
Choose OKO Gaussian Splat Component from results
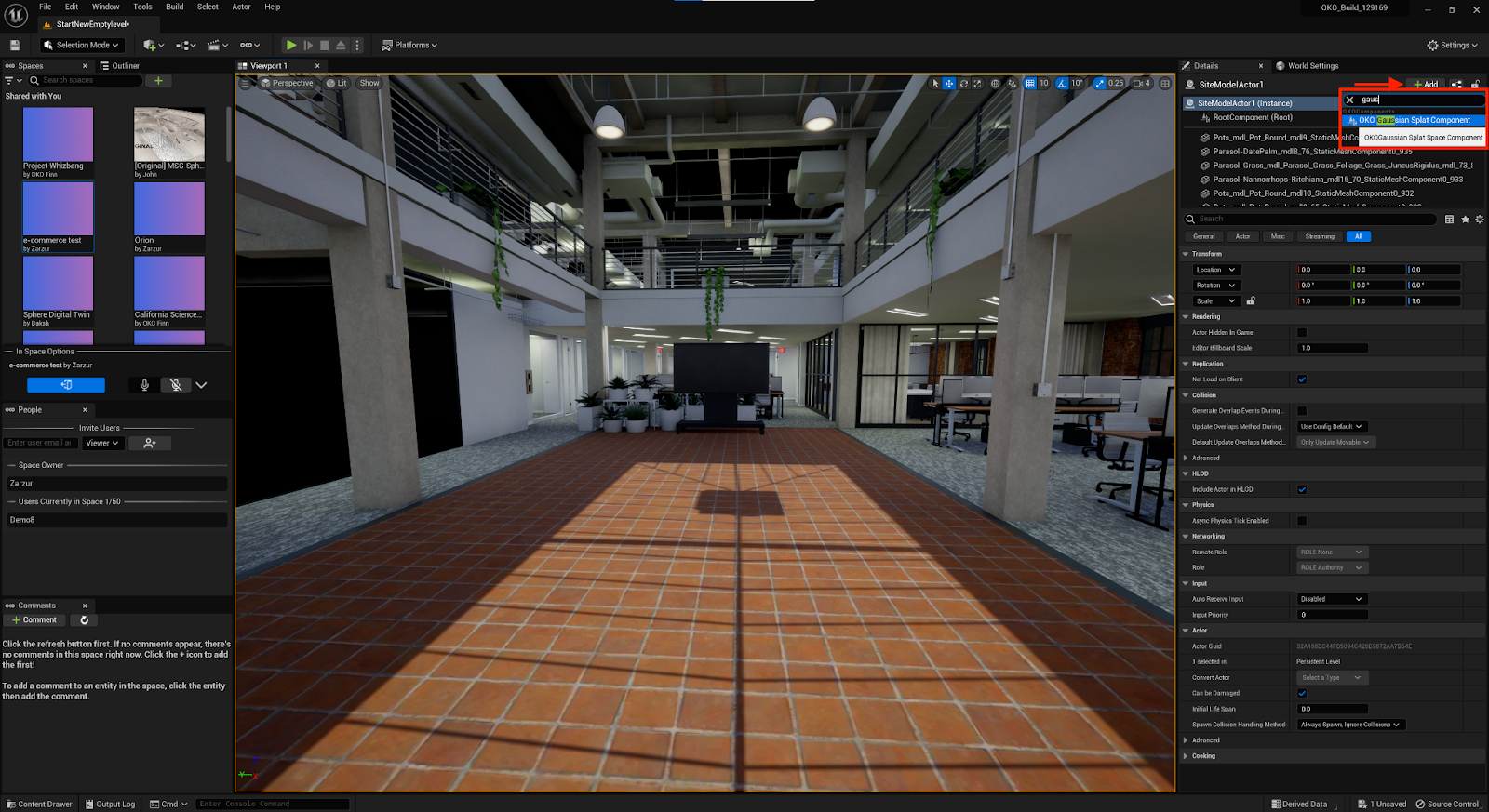[x=1414, y=120]
